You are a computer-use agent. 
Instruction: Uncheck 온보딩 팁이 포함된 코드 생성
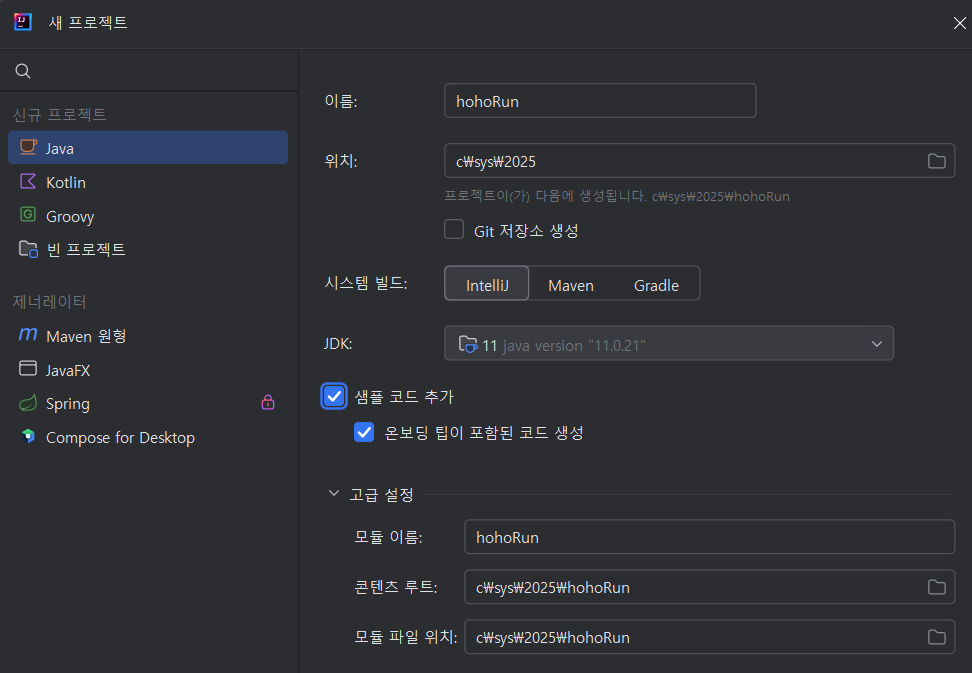click(x=364, y=432)
